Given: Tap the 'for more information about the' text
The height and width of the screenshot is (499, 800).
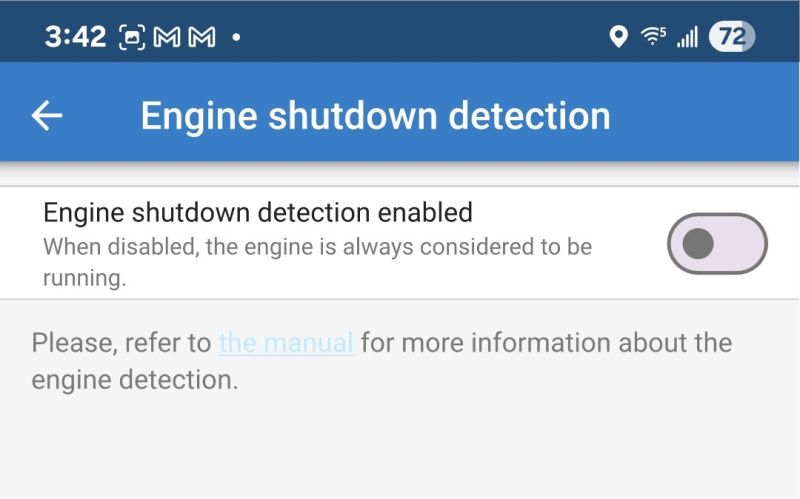Looking at the screenshot, I should pyautogui.click(x=546, y=342).
